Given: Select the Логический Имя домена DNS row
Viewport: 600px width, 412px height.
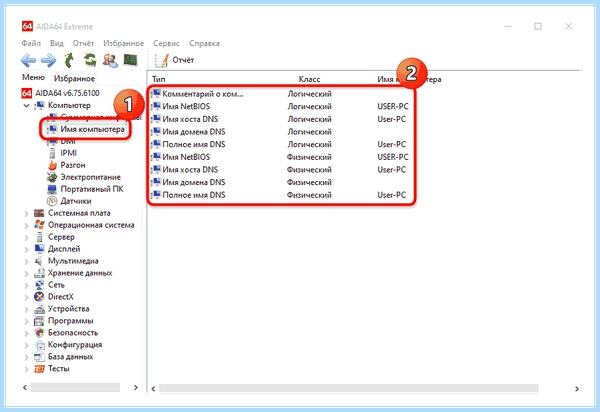Looking at the screenshot, I should point(281,132).
